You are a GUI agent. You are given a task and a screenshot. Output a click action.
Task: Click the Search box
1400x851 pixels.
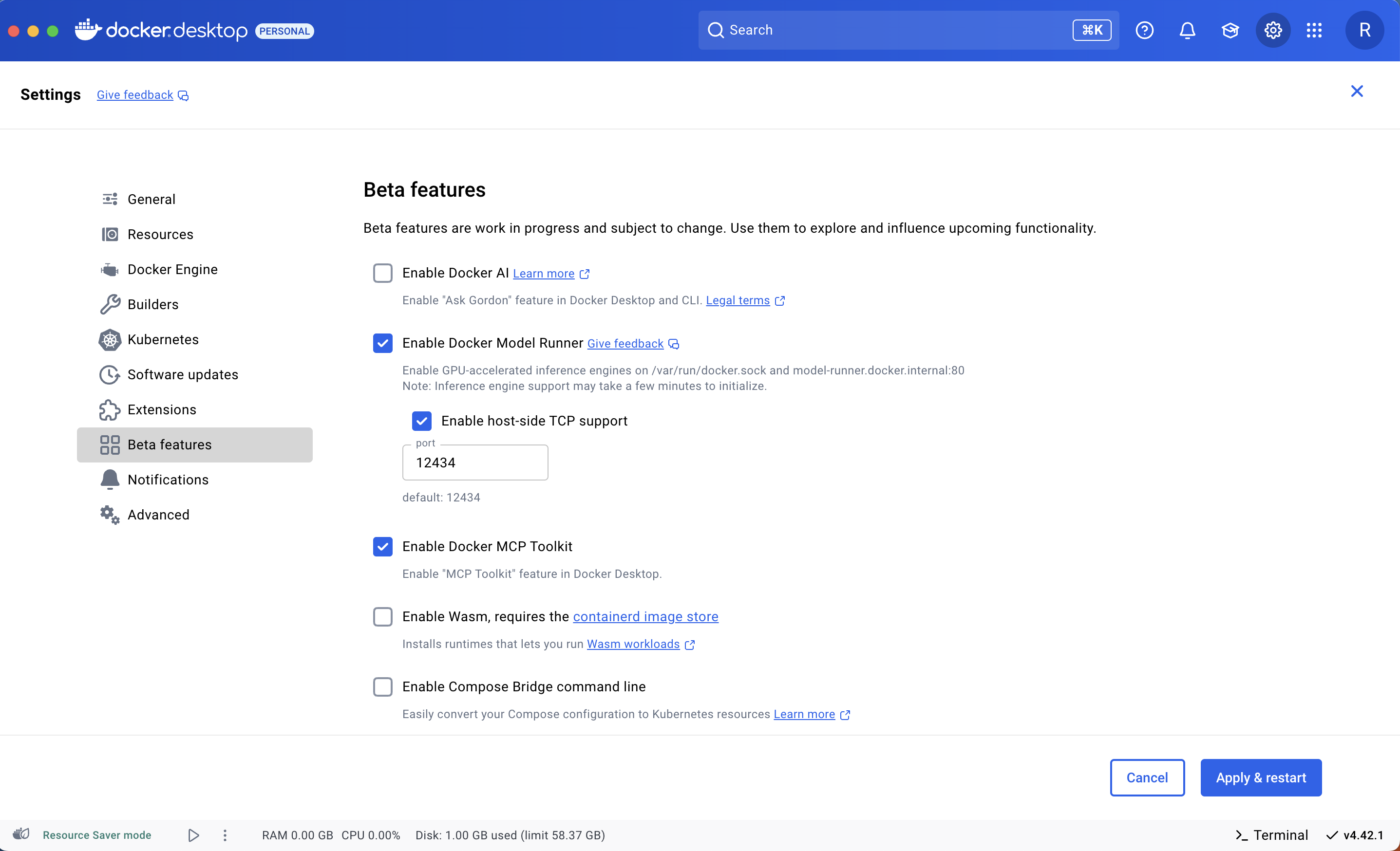[908, 30]
